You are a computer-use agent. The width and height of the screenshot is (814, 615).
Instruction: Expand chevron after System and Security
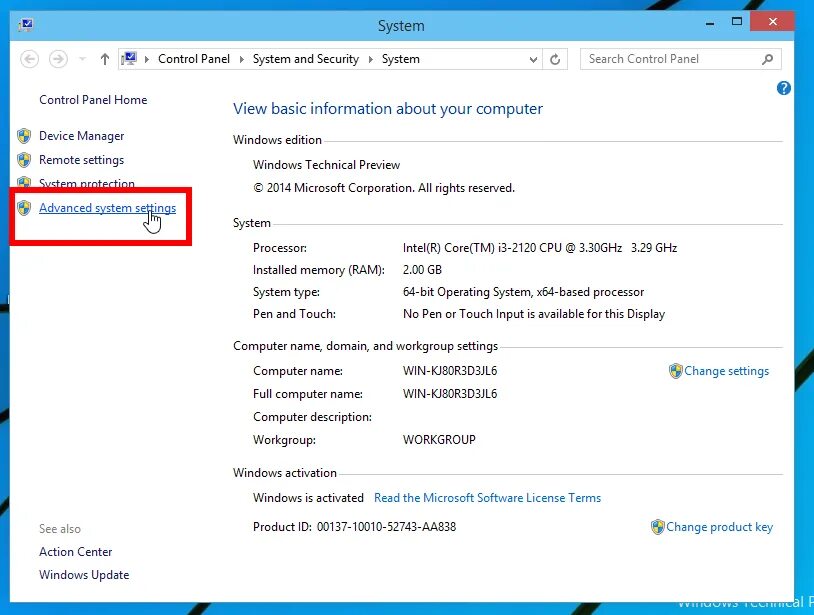point(371,59)
